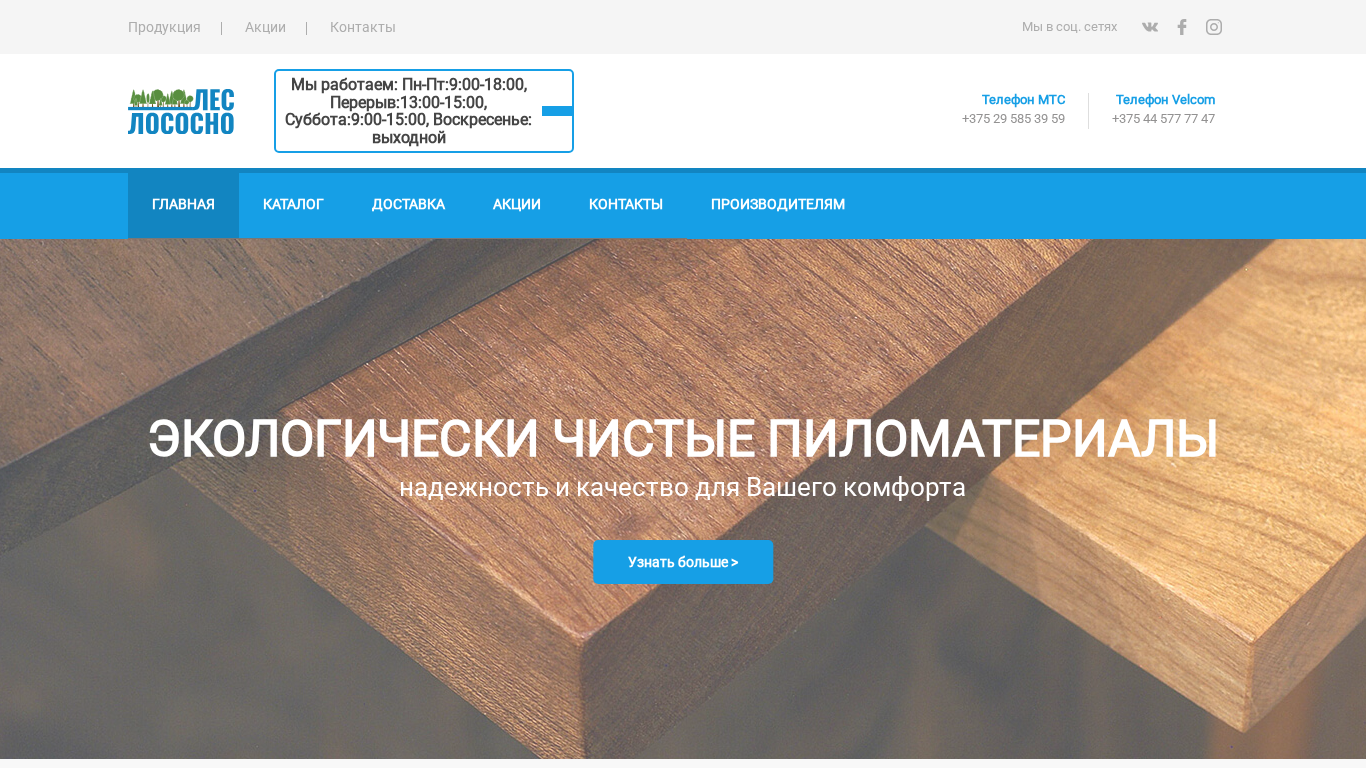Open the VK social network icon
Viewport: 1366px width, 768px height.
[1150, 27]
